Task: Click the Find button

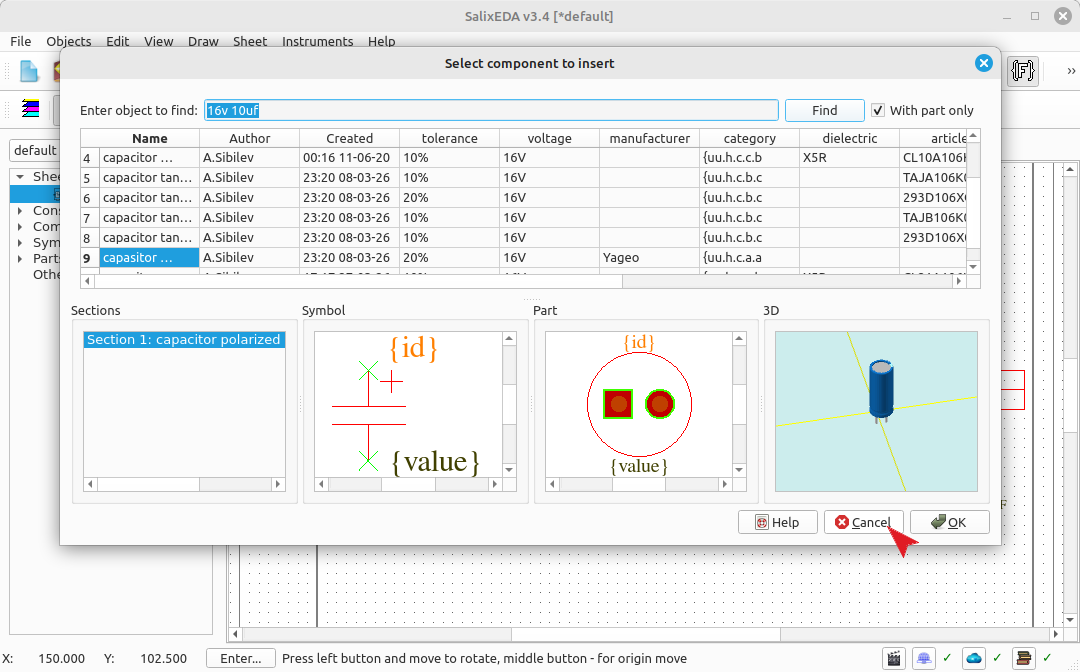Action: point(824,110)
